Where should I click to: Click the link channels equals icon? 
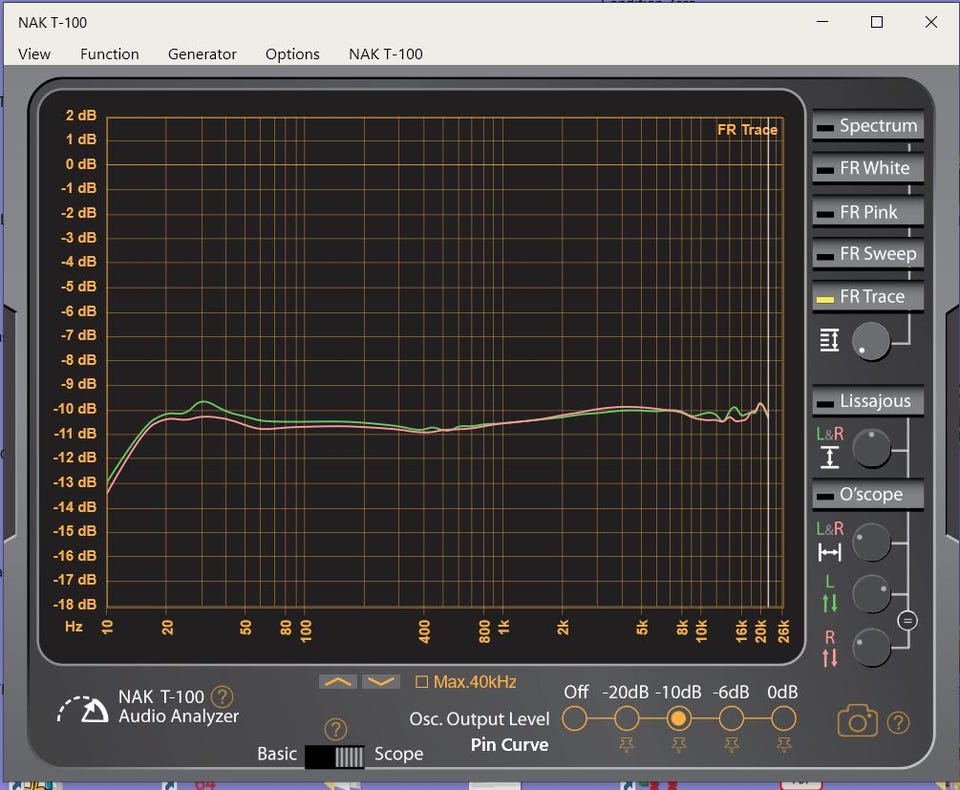point(907,620)
